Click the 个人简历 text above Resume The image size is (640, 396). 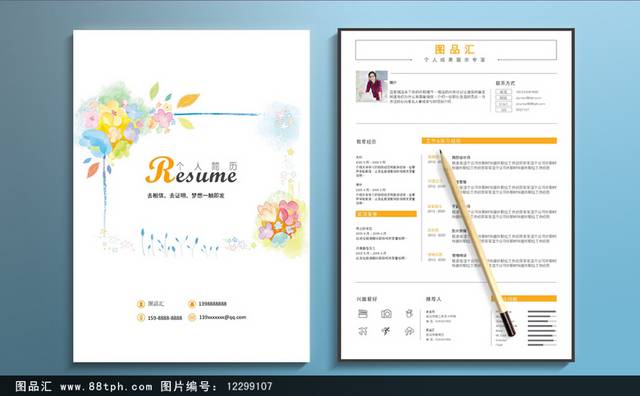click(207, 166)
